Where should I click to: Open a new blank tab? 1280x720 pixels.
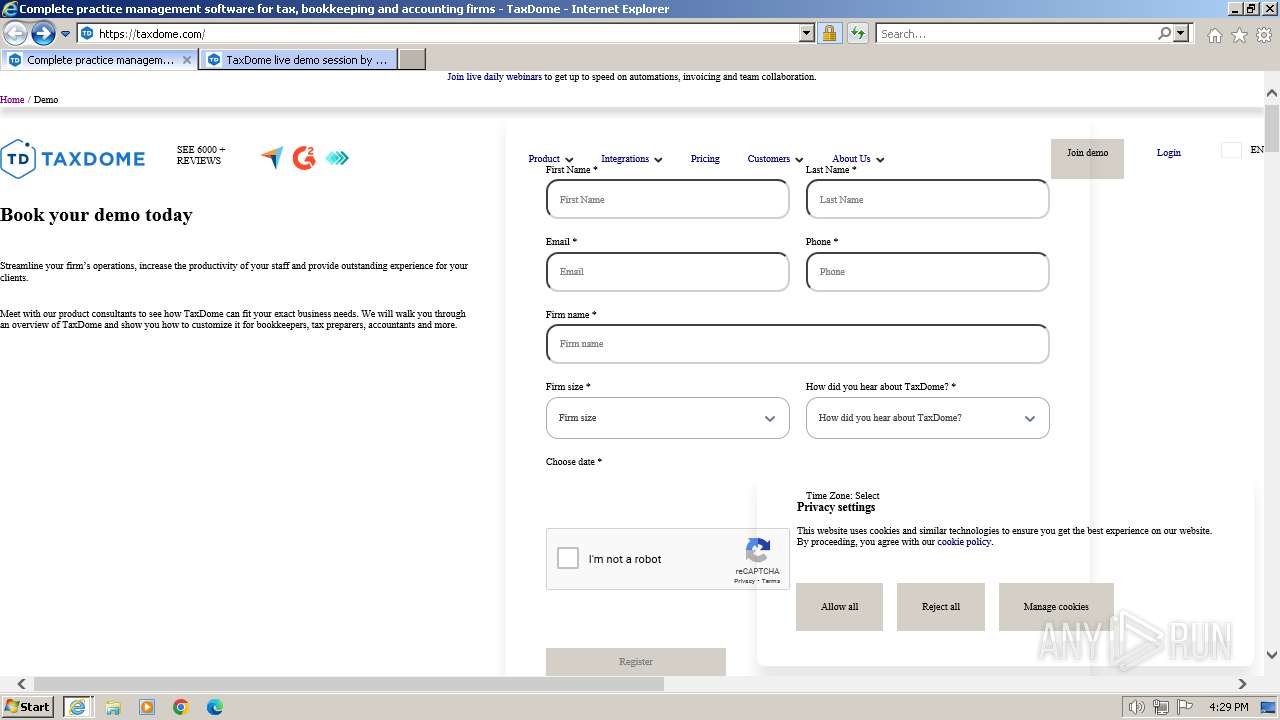pyautogui.click(x=412, y=60)
